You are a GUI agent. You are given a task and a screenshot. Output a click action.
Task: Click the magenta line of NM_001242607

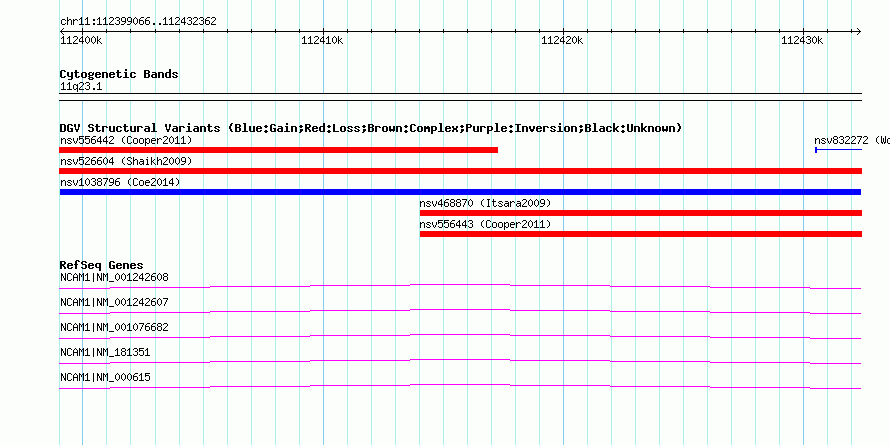[x=460, y=311]
